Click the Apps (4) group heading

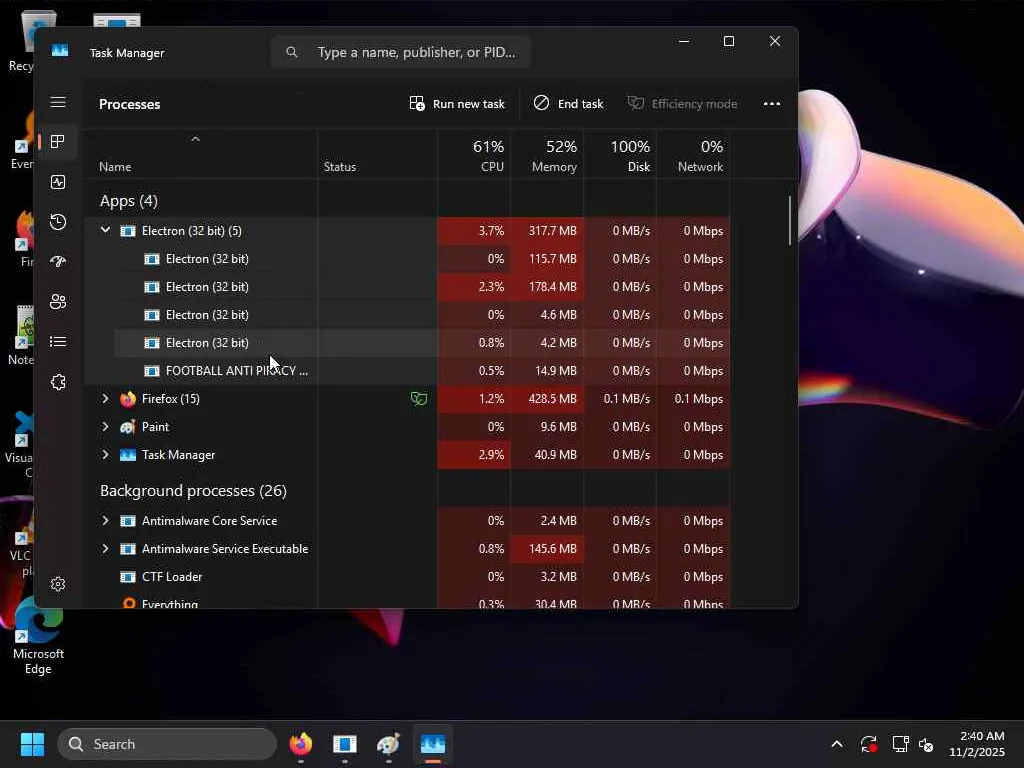click(x=129, y=200)
